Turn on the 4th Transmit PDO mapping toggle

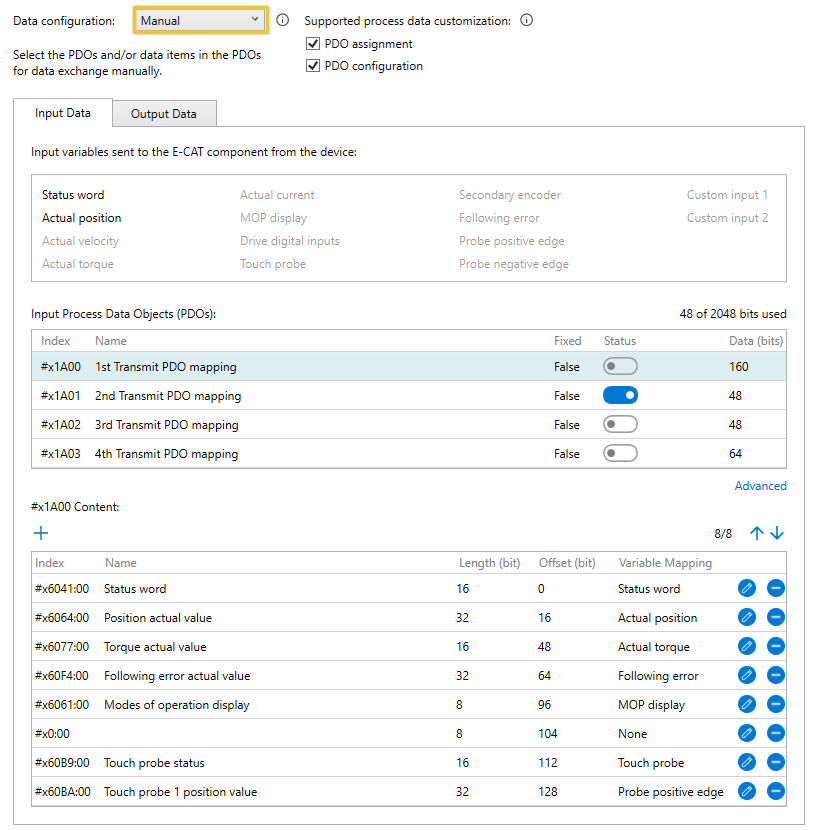(620, 454)
